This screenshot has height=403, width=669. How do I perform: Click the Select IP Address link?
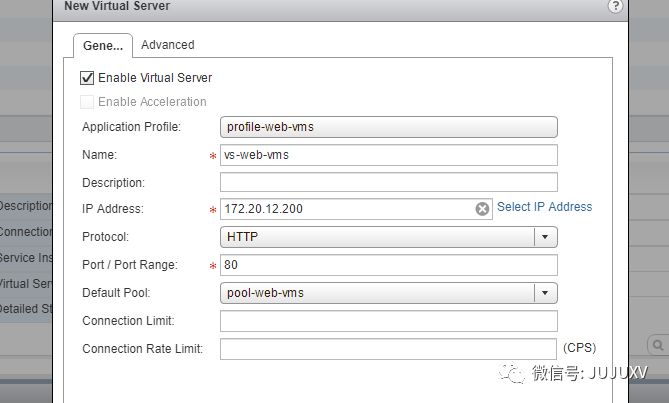tap(544, 207)
